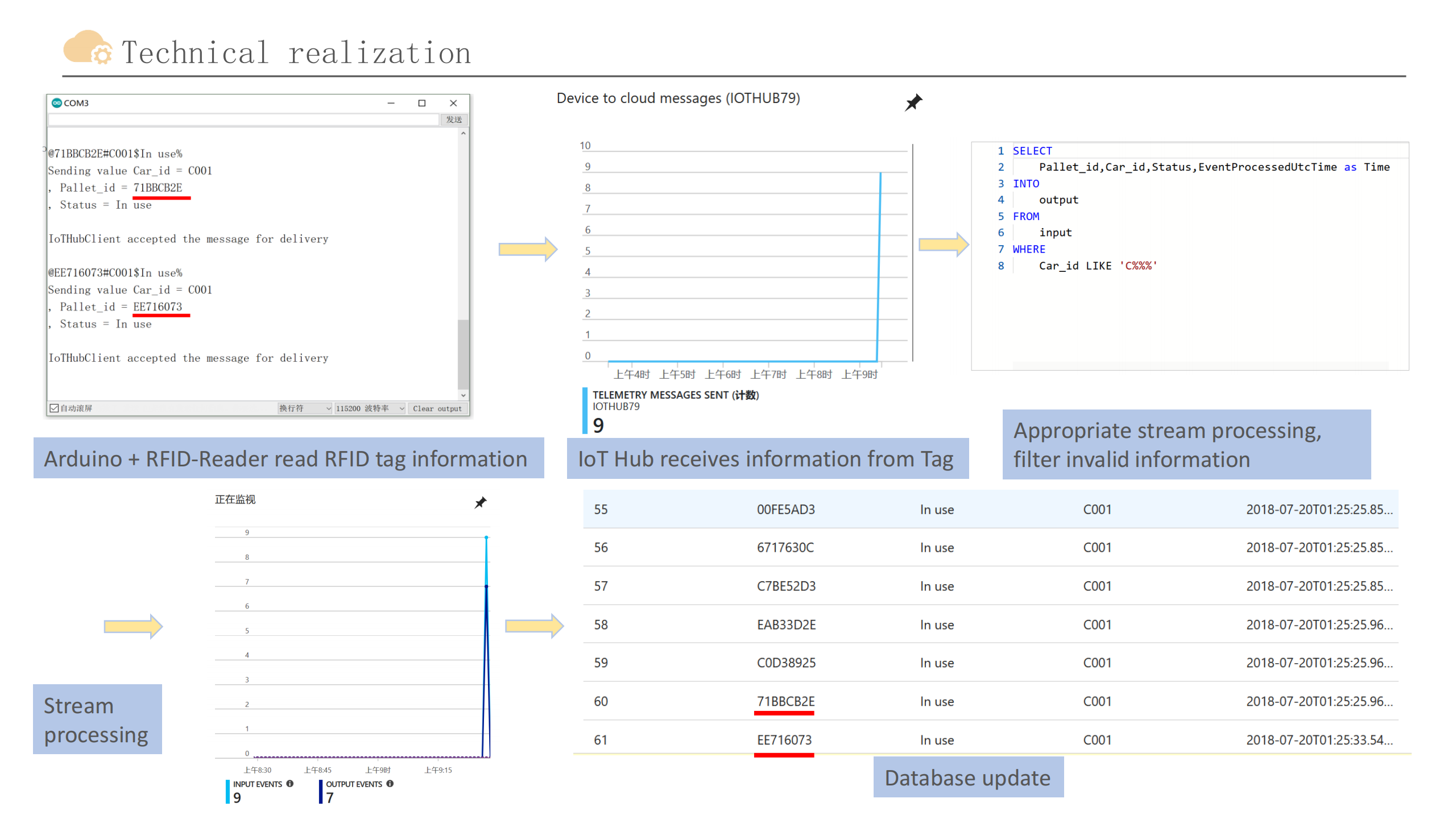1456x819 pixels.
Task: Click the serial monitor message input field
Action: (x=243, y=119)
